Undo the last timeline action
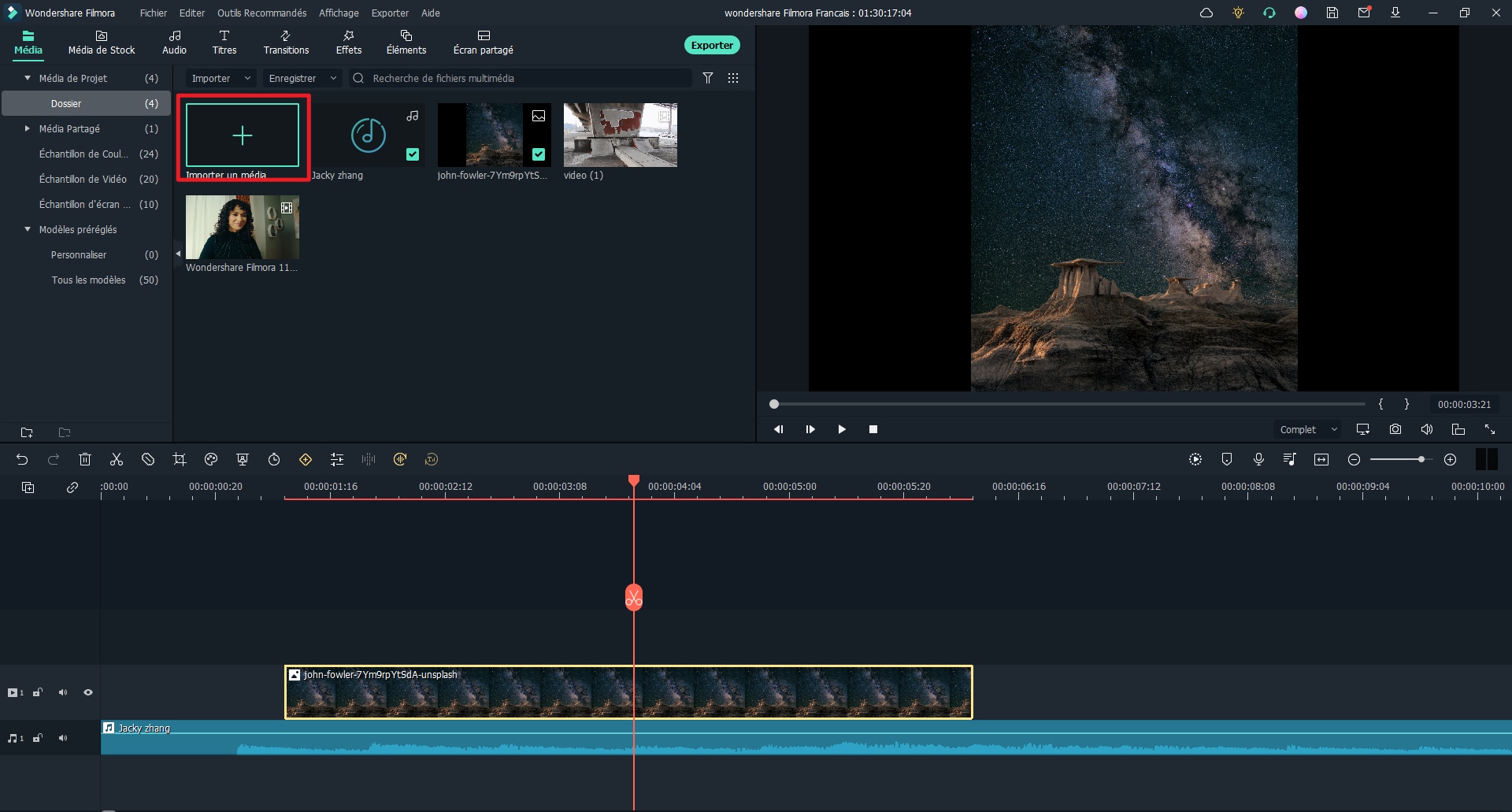Image resolution: width=1512 pixels, height=812 pixels. tap(22, 459)
